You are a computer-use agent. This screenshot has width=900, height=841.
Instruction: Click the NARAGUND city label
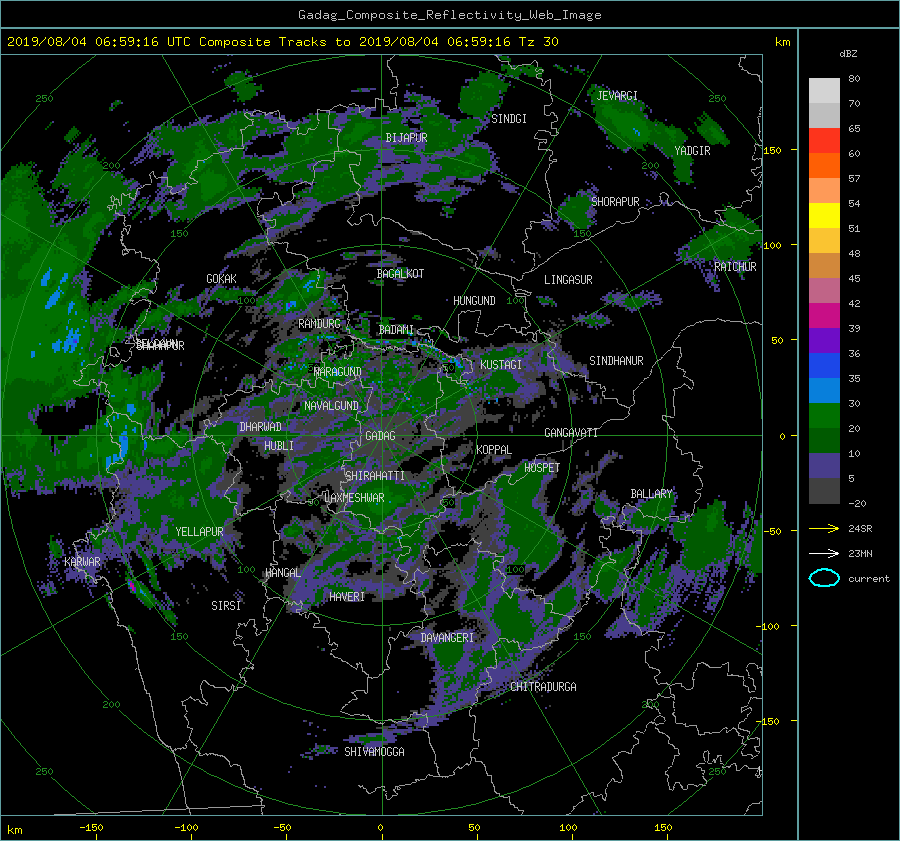click(x=338, y=371)
